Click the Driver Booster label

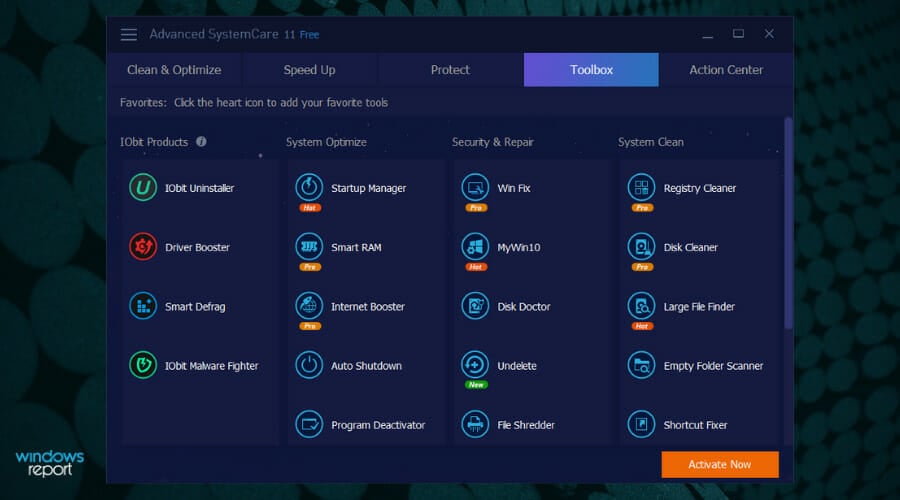(x=197, y=247)
